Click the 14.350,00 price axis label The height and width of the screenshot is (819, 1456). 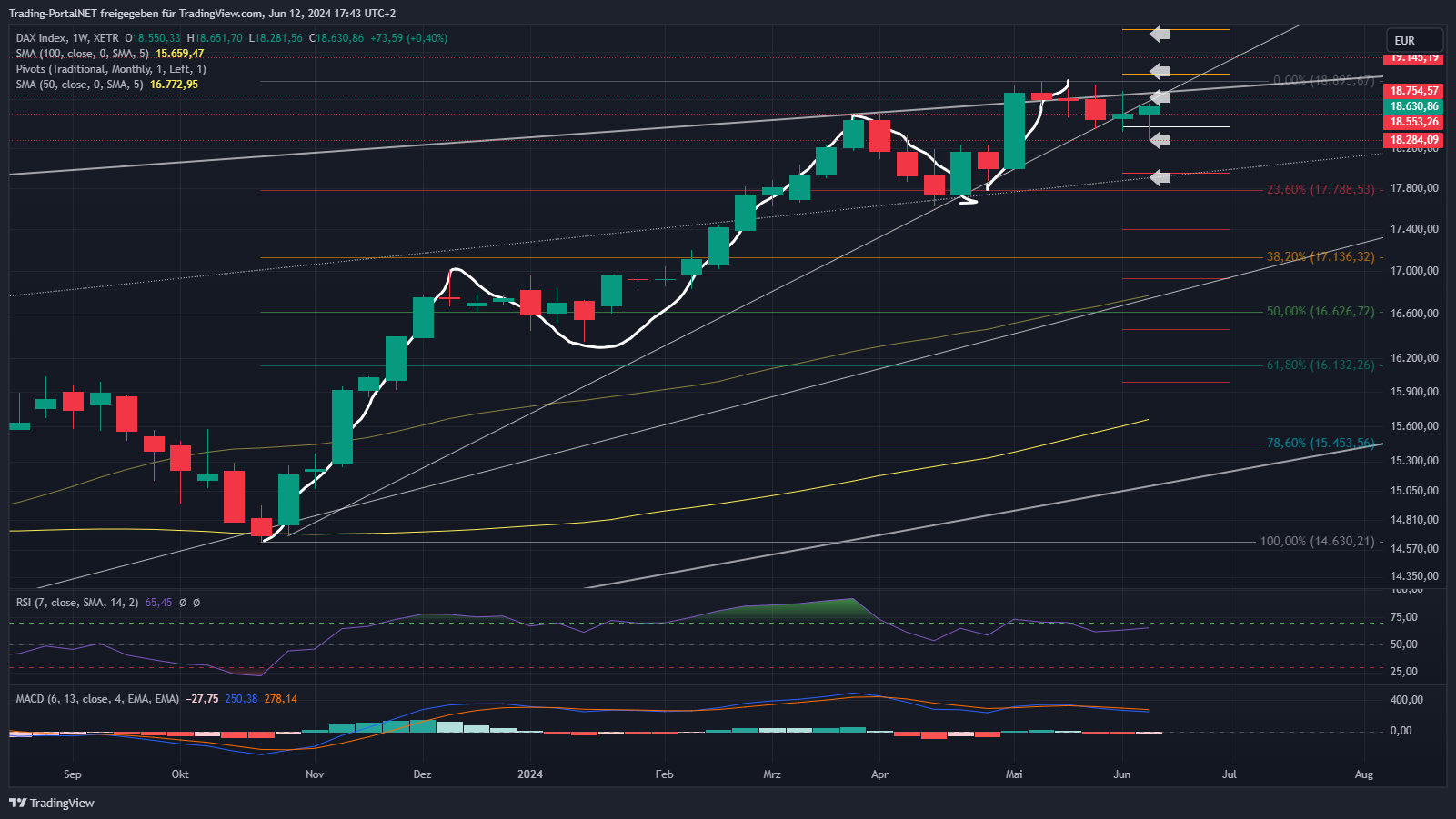pos(1414,576)
